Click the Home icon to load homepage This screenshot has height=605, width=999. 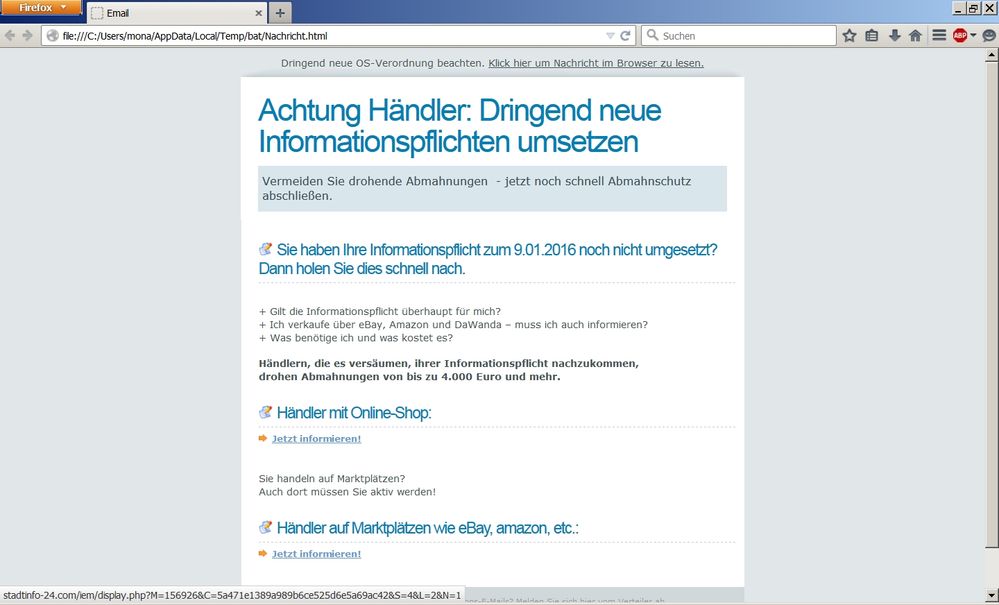coord(915,35)
